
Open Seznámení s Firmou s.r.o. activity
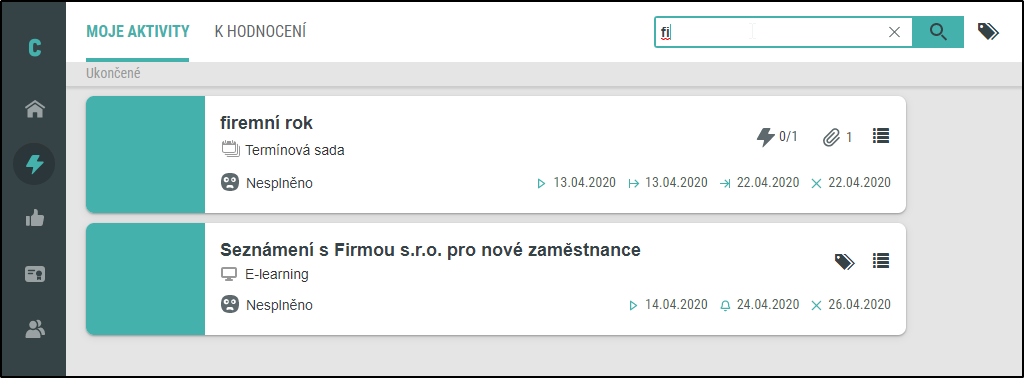coord(430,249)
